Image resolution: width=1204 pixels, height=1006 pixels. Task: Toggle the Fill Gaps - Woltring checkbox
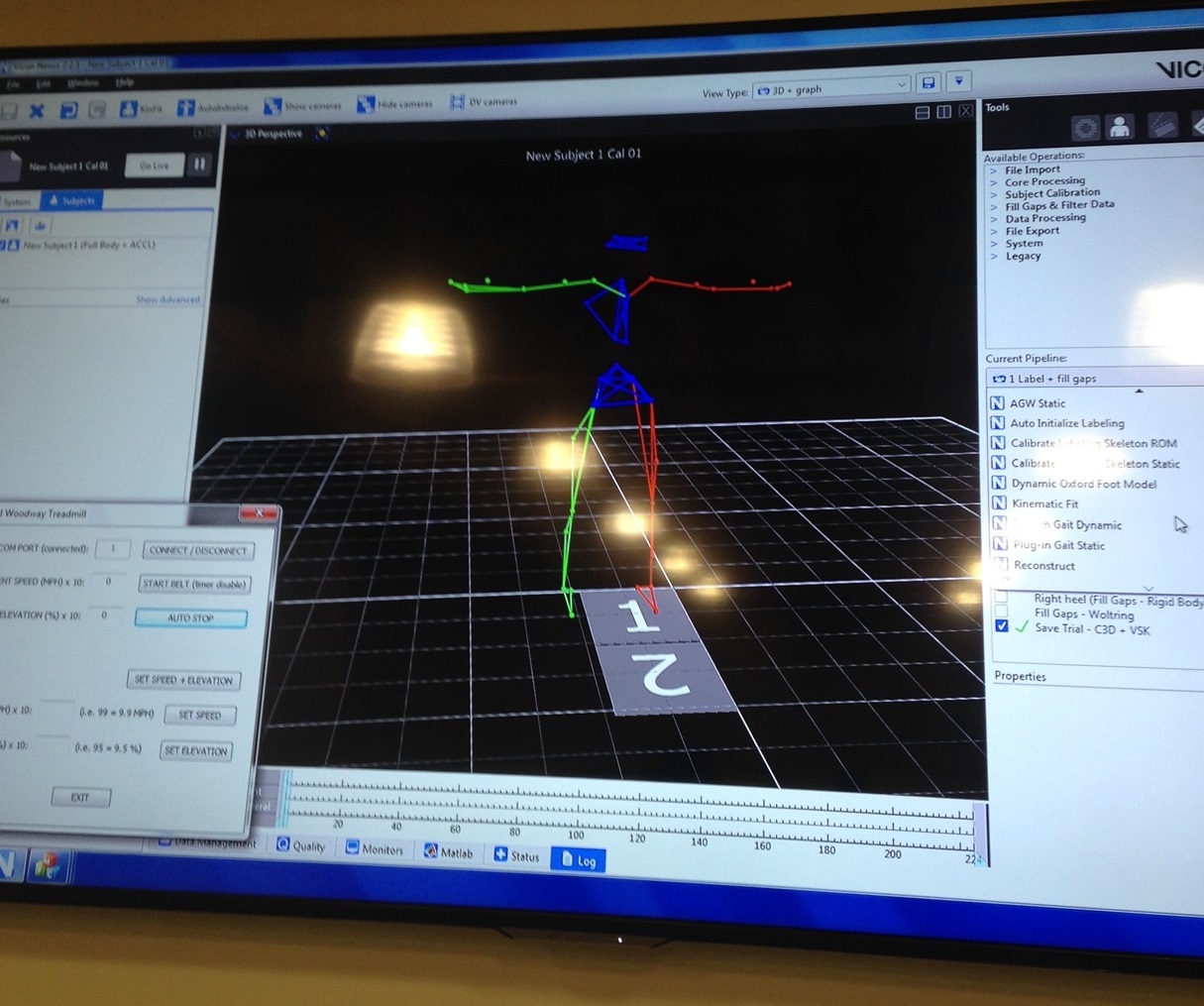tap(1001, 612)
